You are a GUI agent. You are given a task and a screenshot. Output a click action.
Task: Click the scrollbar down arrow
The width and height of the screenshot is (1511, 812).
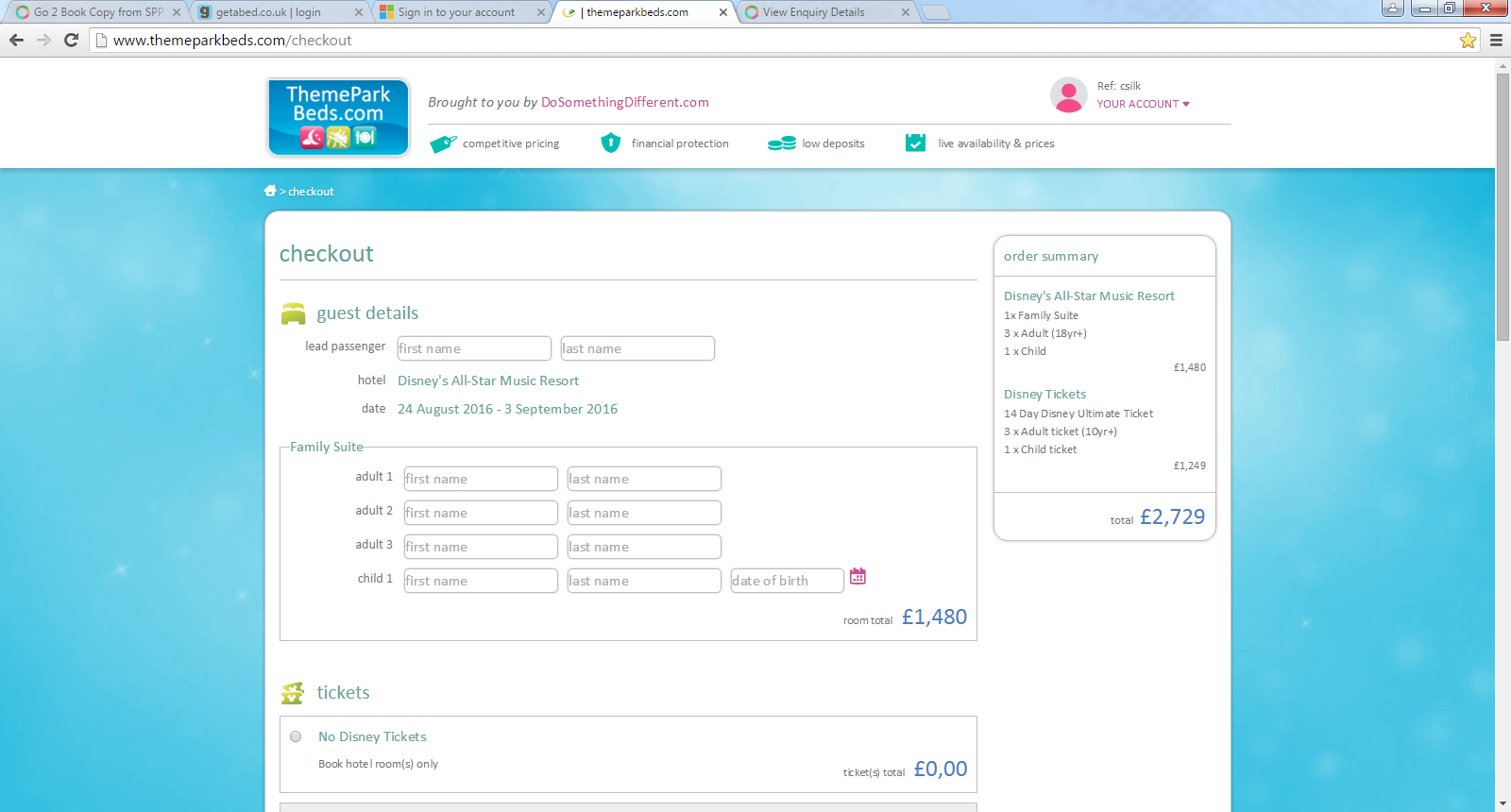1503,804
